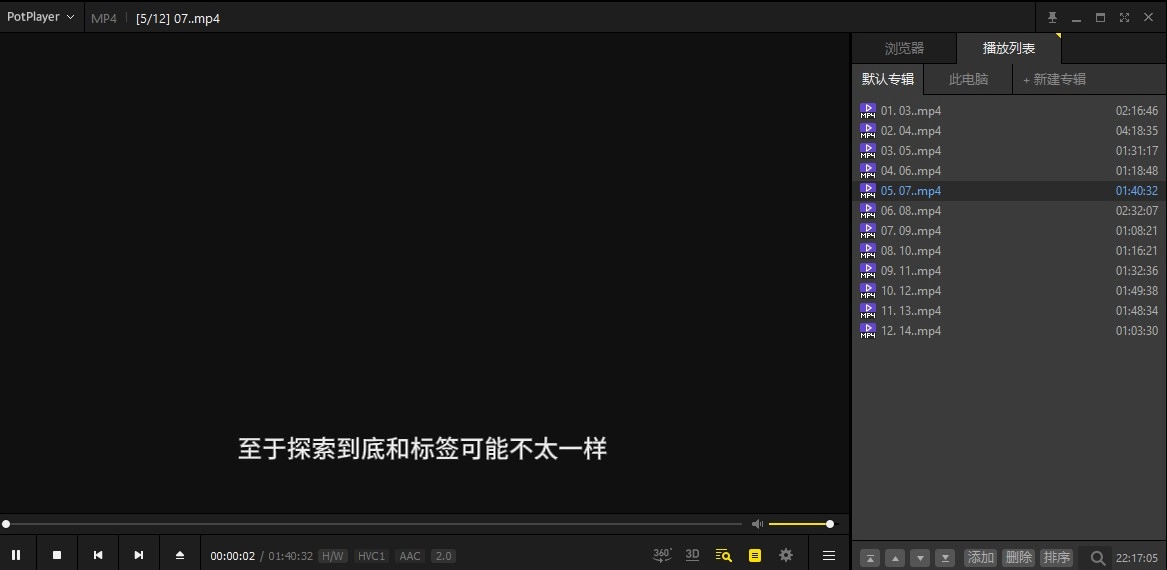The height and width of the screenshot is (570, 1167).
Task: Stop playback with the stop button
Action: point(57,555)
